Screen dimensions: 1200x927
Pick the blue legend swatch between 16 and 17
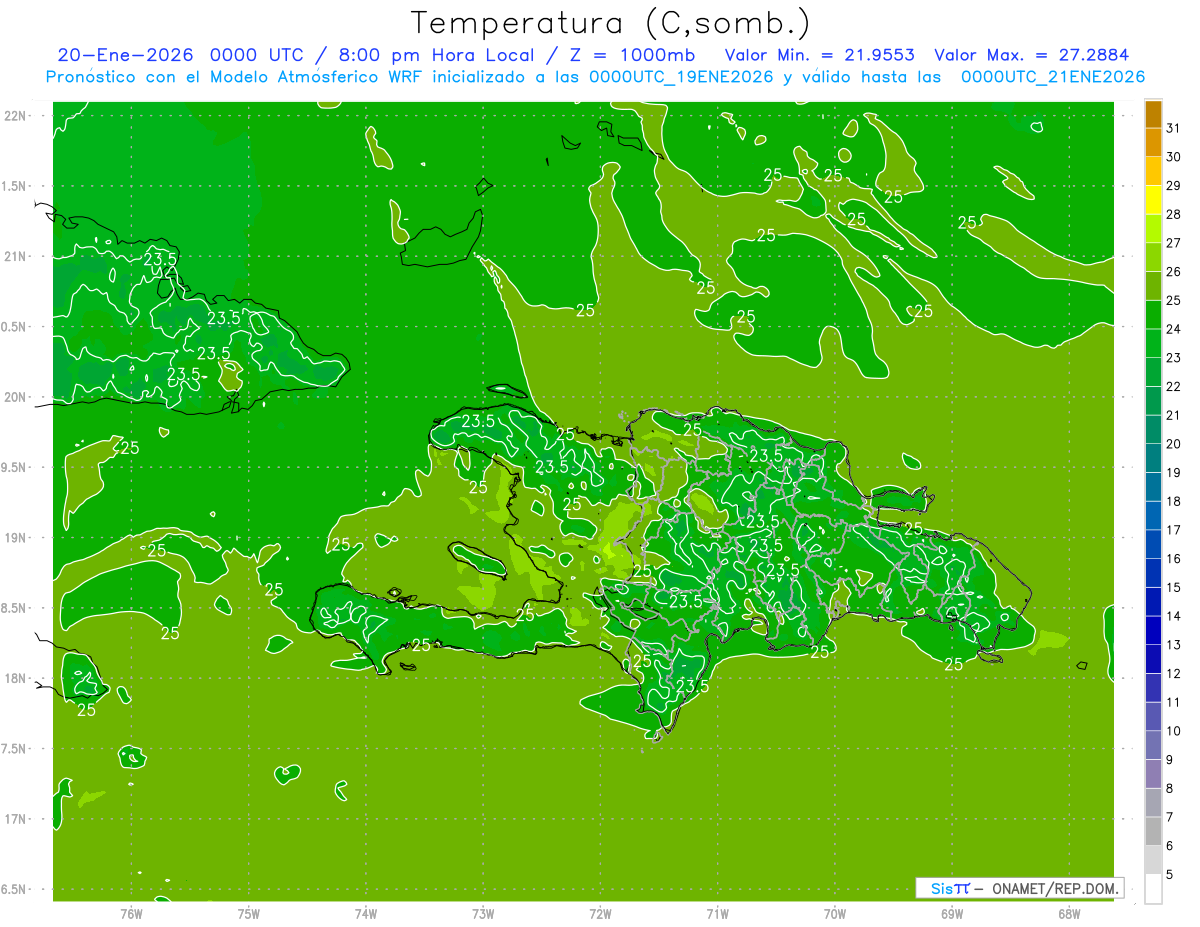[x=1154, y=544]
